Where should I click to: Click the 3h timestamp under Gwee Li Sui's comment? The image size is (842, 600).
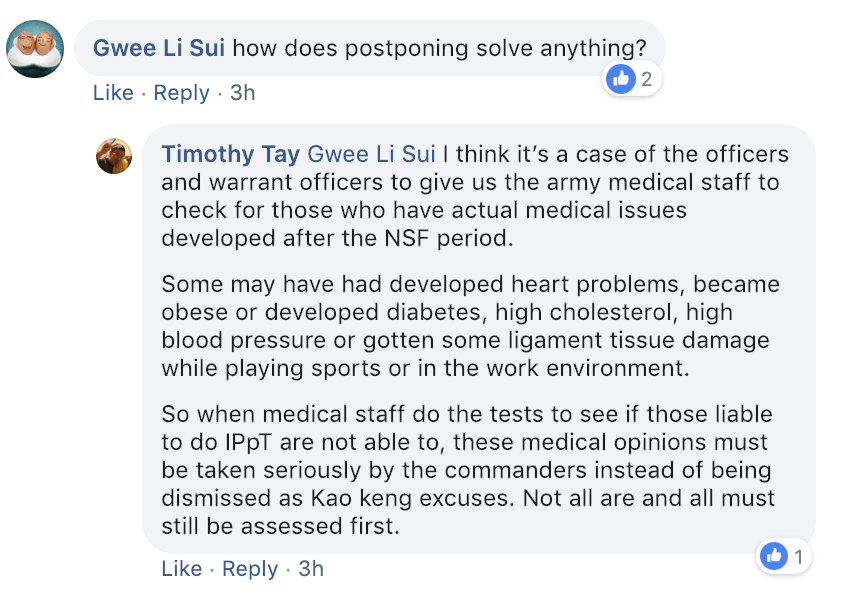click(243, 93)
